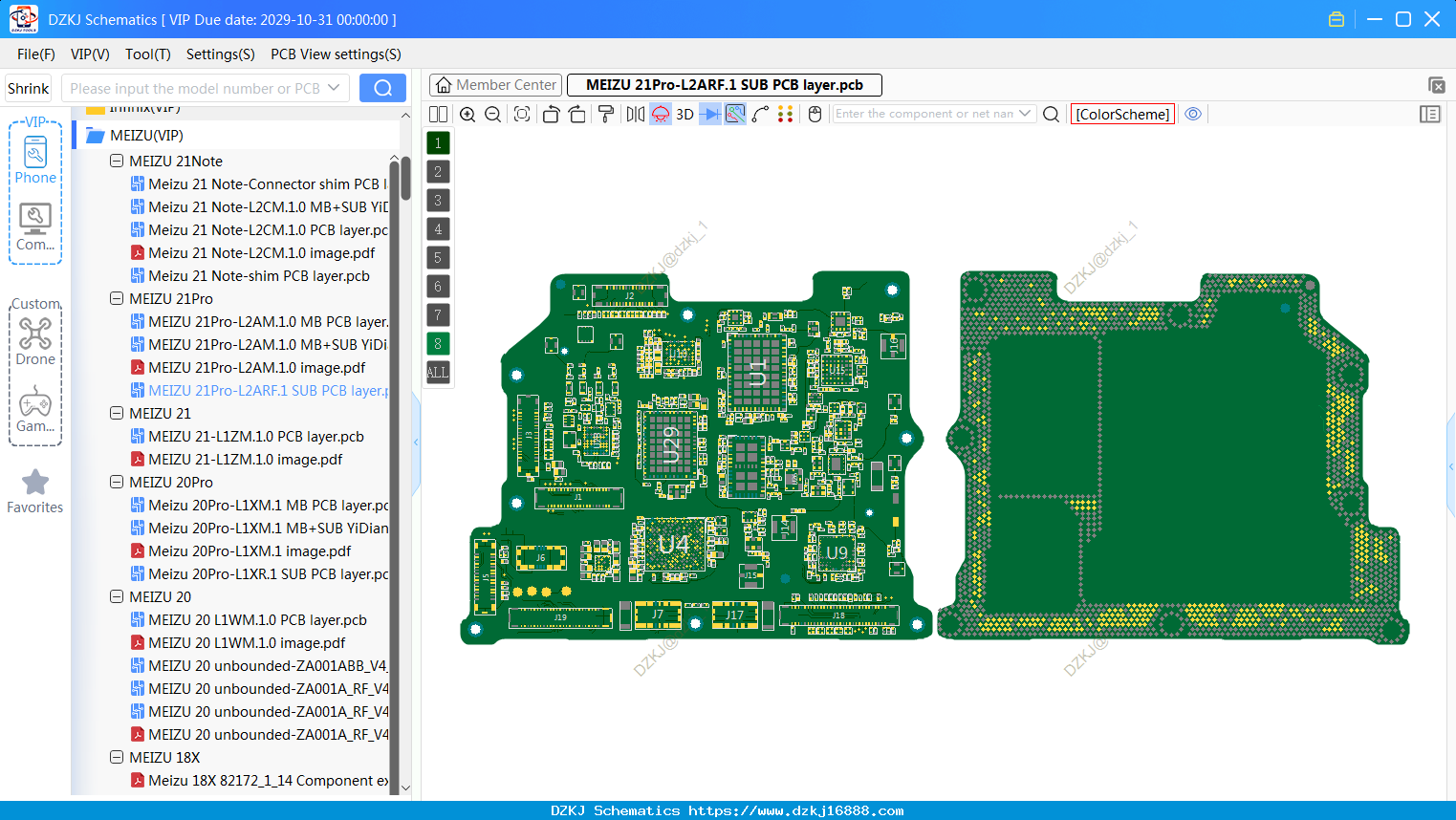Collapse the MEIZU 18X folder
Screen dimensions: 1456x820
click(x=117, y=757)
